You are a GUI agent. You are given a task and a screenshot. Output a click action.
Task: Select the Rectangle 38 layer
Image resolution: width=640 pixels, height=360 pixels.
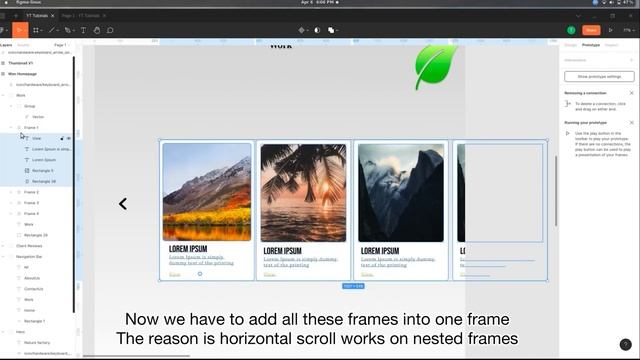coord(44,181)
